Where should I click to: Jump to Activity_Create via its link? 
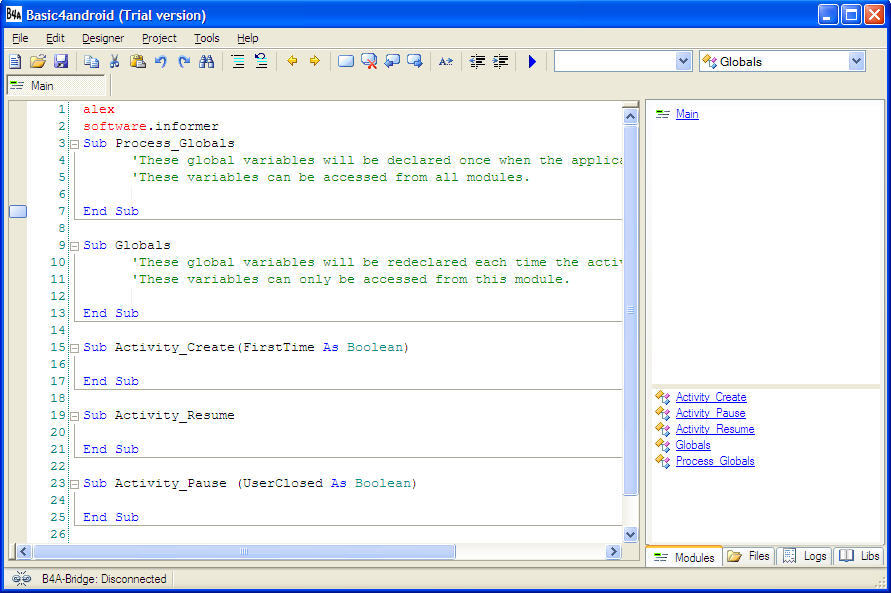(x=710, y=396)
